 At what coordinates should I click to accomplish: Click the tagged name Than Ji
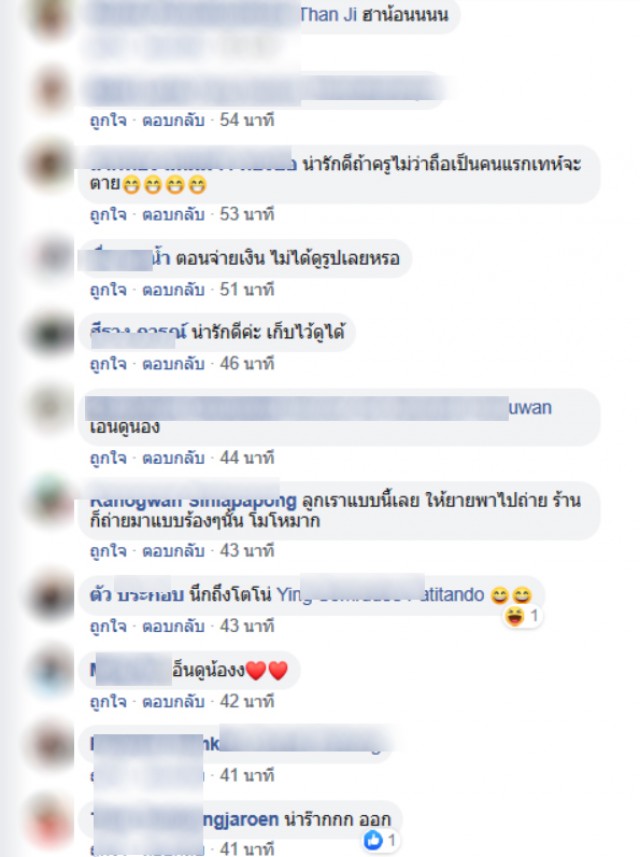coord(328,14)
